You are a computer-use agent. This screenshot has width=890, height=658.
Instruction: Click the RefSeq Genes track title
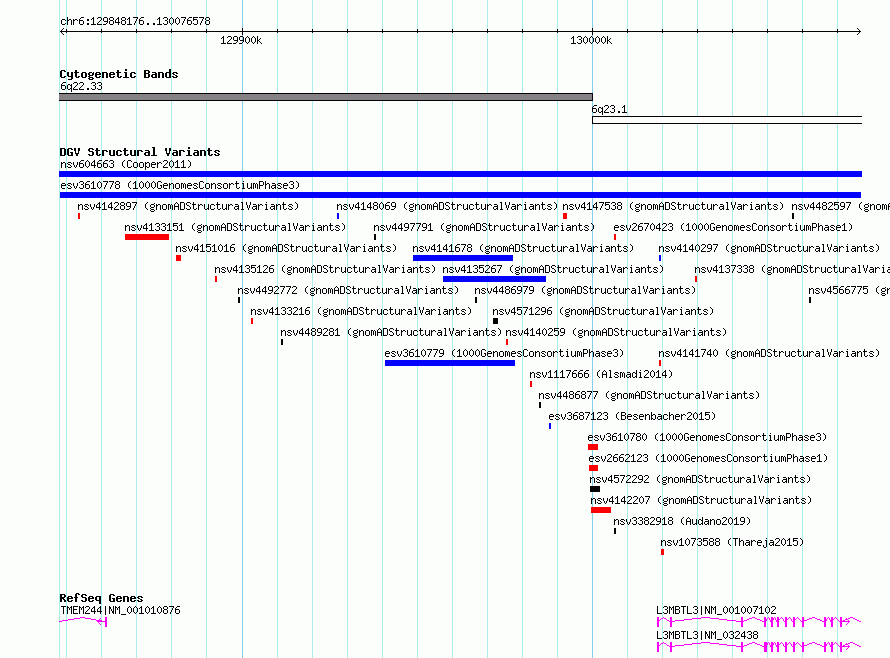[101, 598]
